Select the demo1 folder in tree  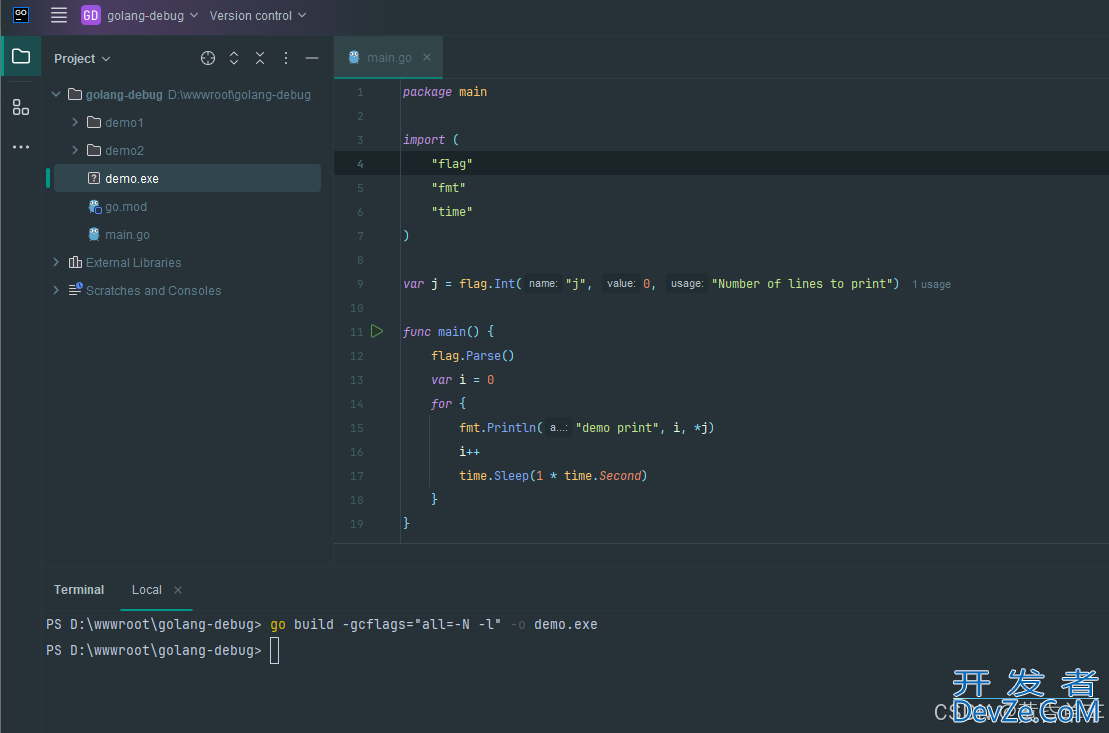coord(124,122)
